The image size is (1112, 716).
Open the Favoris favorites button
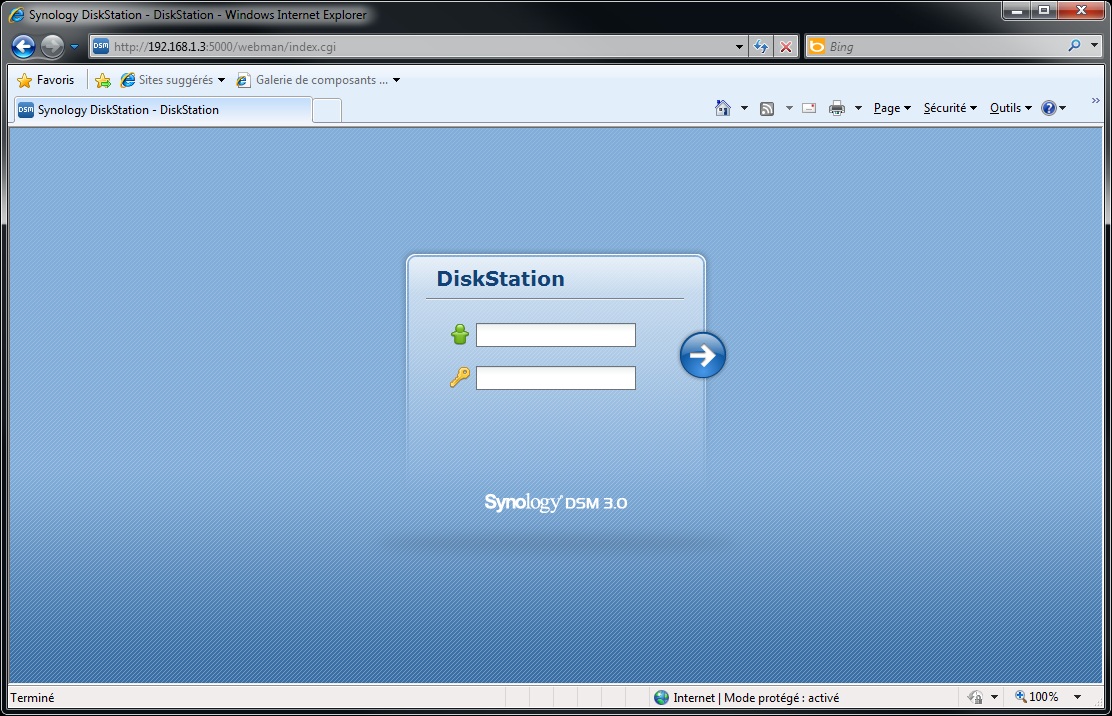(x=45, y=80)
